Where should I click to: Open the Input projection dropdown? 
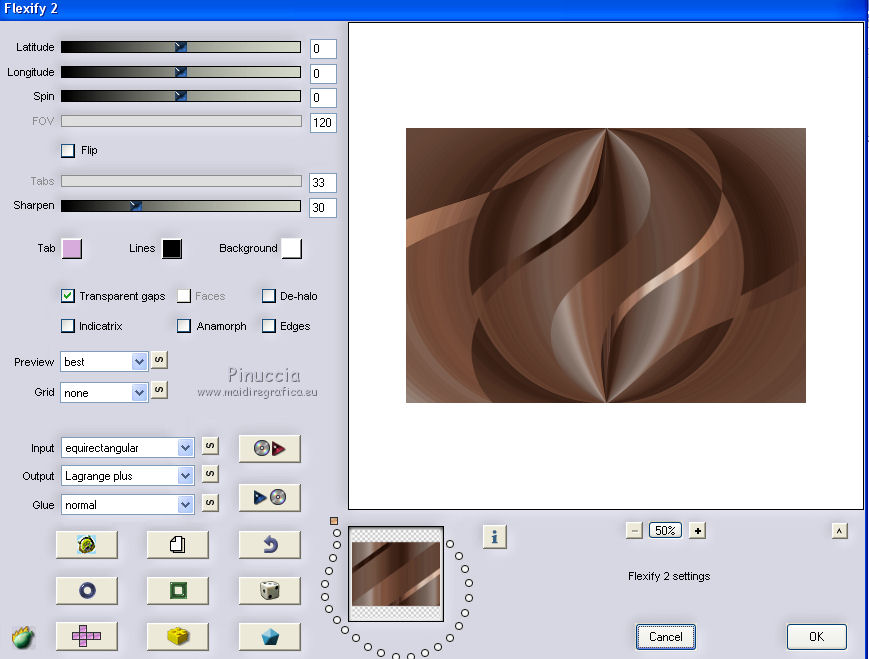(x=127, y=448)
